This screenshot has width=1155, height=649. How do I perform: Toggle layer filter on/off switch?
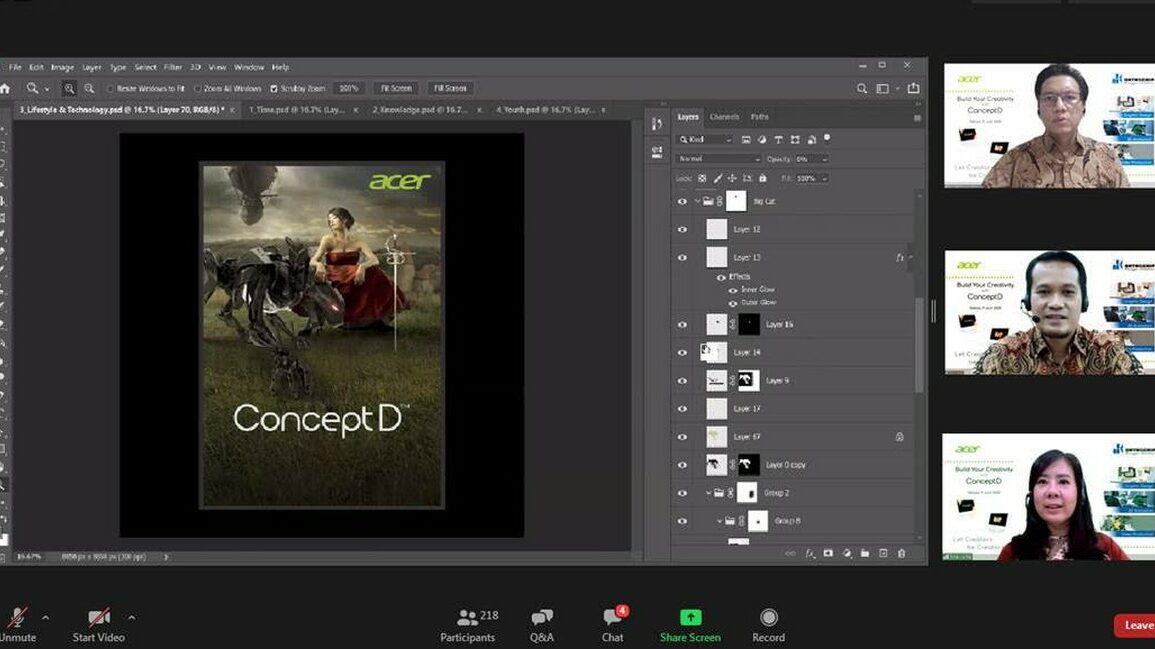tap(827, 138)
